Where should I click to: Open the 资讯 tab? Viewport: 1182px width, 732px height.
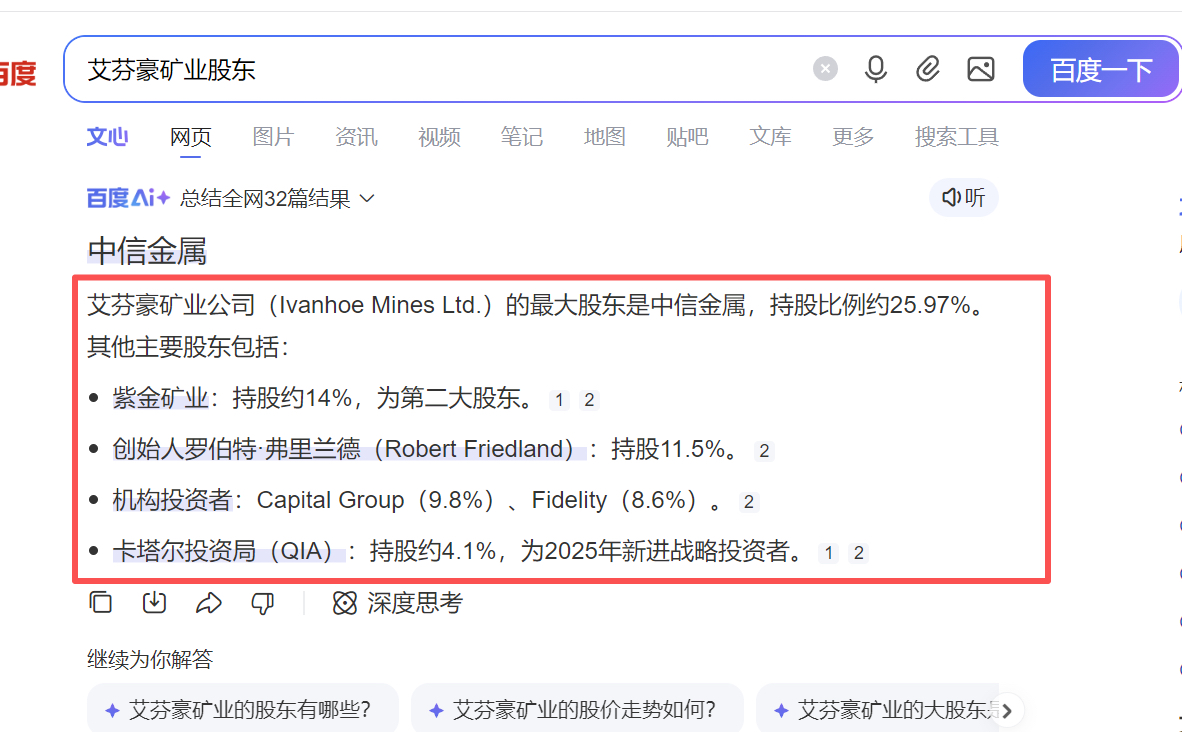pyautogui.click(x=356, y=136)
